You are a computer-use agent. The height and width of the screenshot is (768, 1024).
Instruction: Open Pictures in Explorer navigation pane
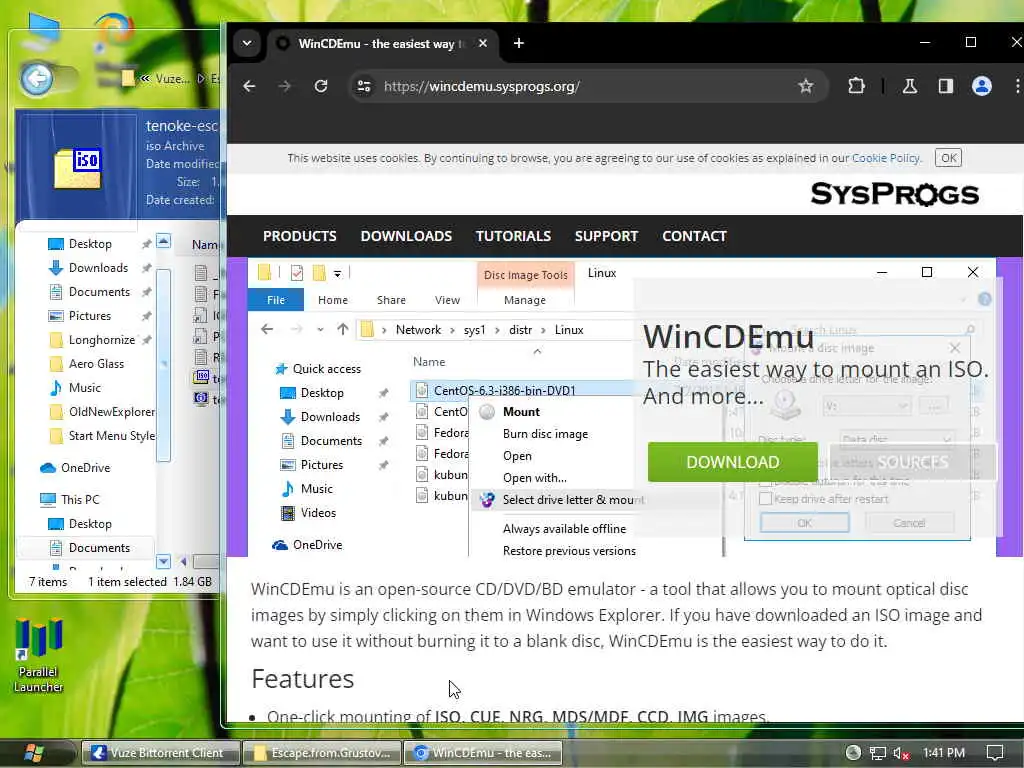[x=89, y=316]
